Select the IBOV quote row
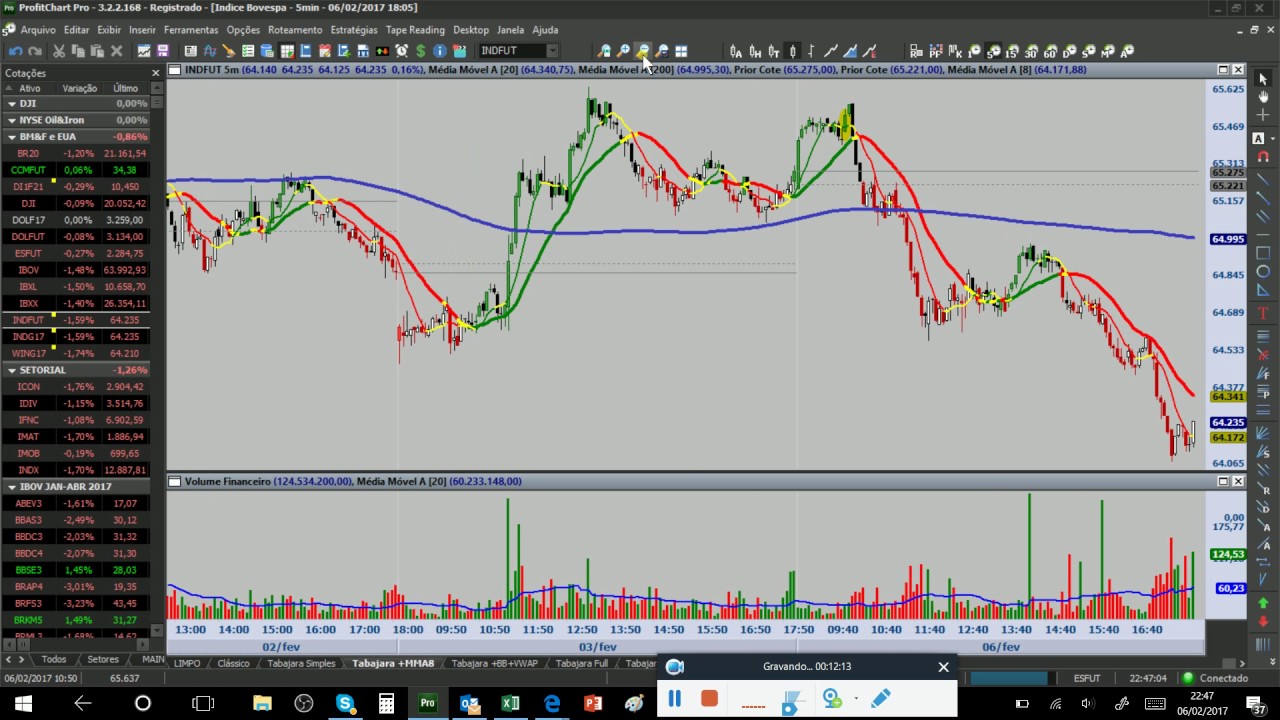 [75, 270]
